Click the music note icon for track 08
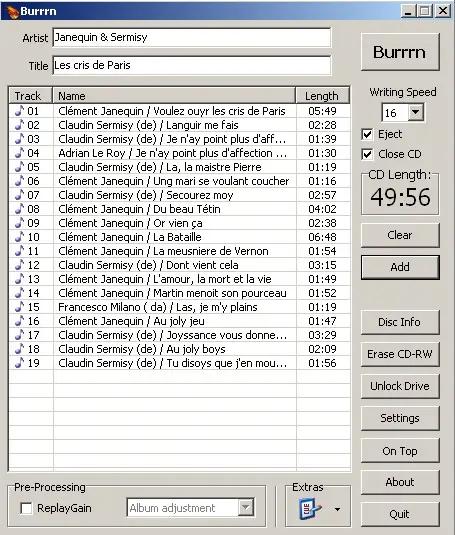Image resolution: width=455 pixels, height=535 pixels. pos(20,208)
